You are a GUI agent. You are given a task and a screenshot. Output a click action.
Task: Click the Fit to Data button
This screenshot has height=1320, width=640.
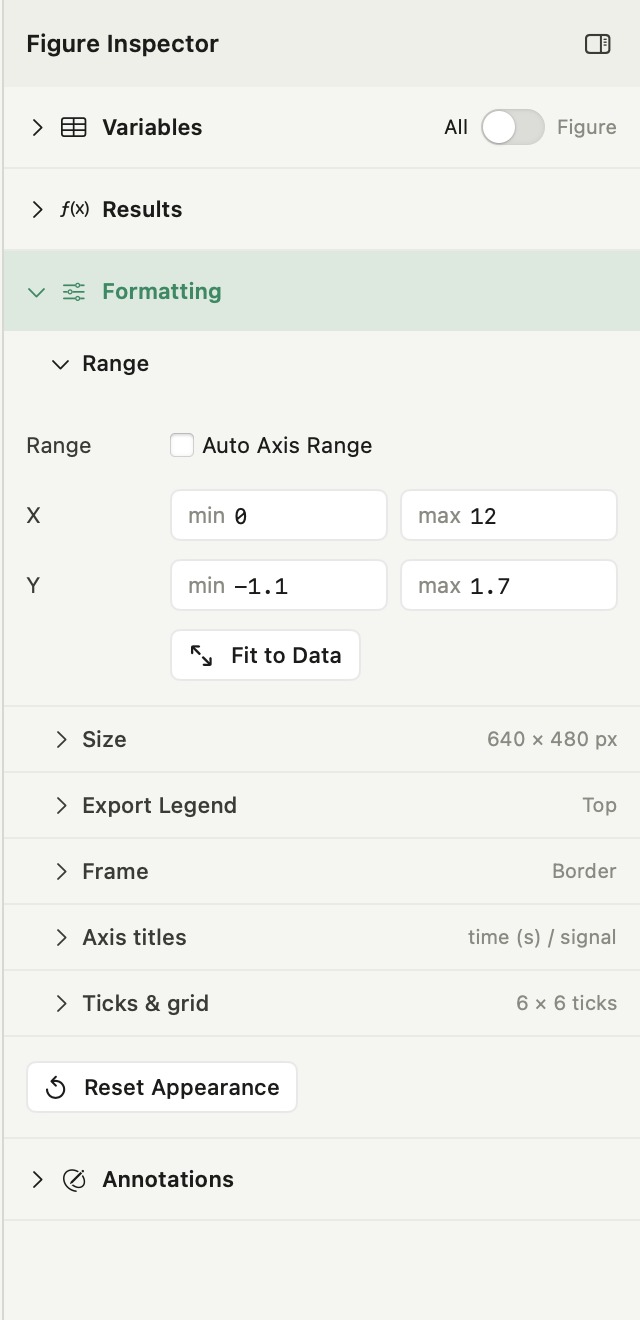click(265, 655)
